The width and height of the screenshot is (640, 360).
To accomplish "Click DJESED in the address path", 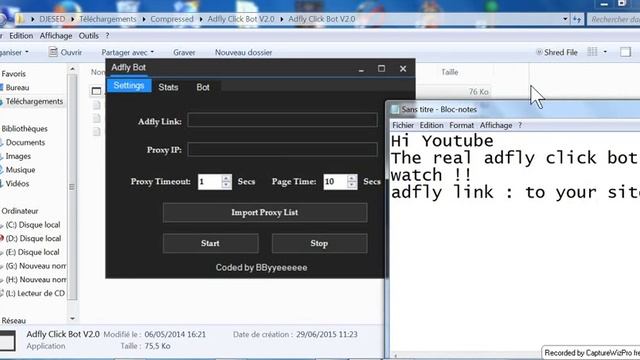I will pos(52,19).
